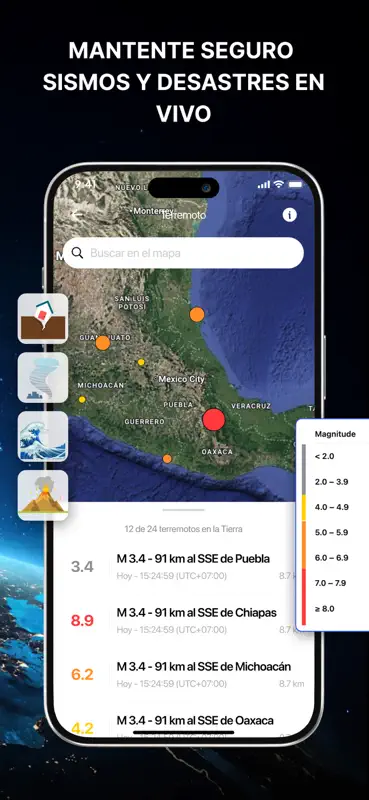Viewport: 369px width, 800px height.
Task: Tap the cellular signal icon
Action: pyautogui.click(x=263, y=185)
